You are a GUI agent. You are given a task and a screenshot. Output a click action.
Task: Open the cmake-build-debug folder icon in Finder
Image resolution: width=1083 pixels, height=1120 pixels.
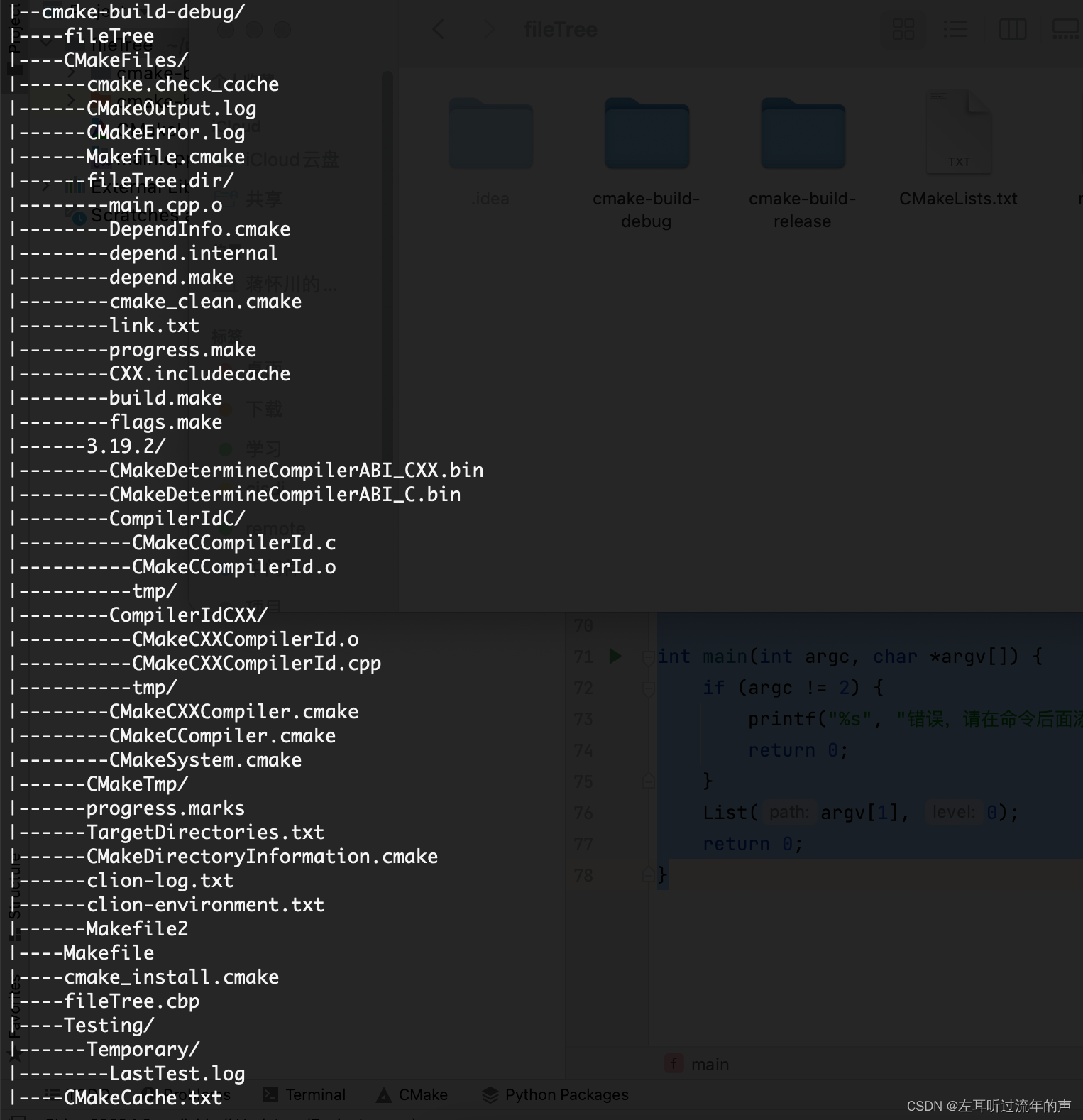(647, 133)
